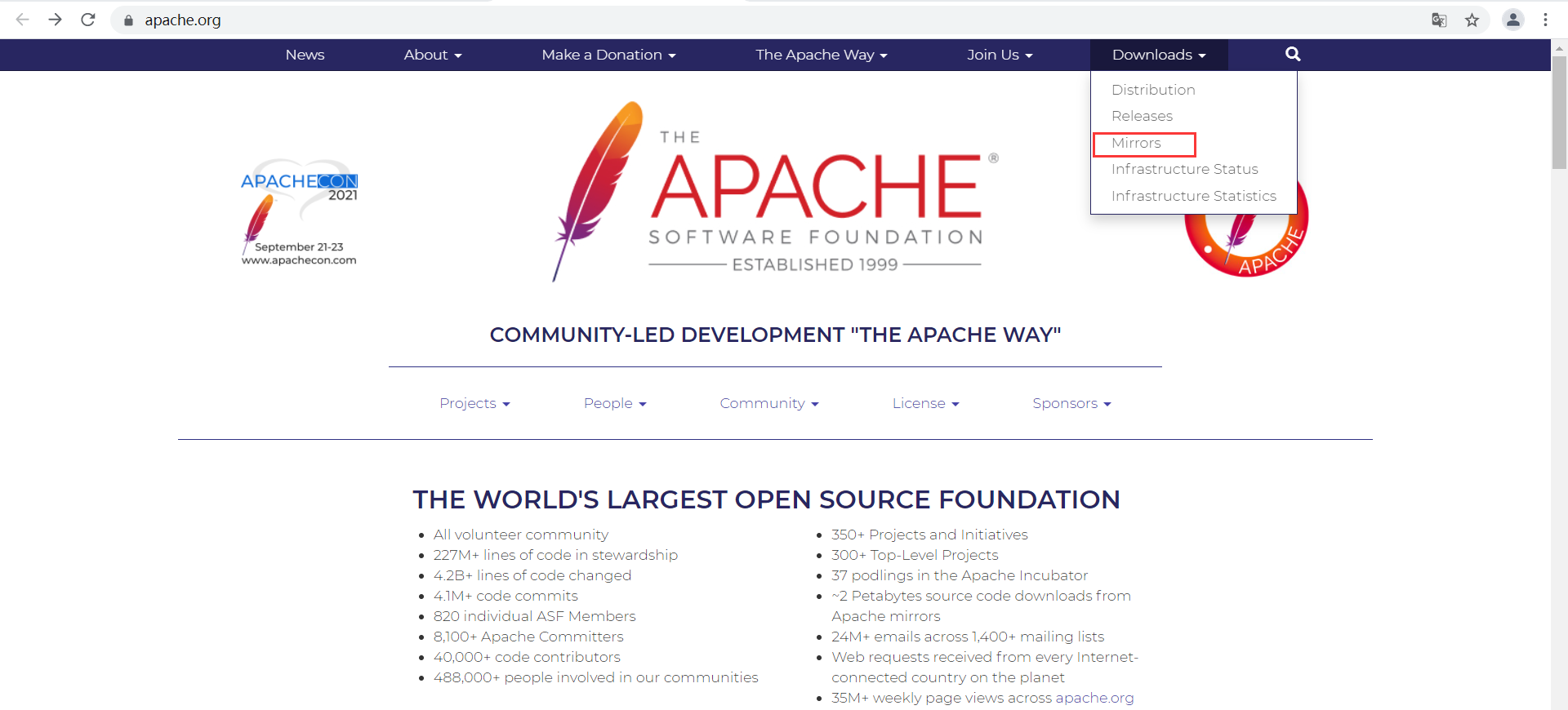Expand the Make a Donation dropdown

click(608, 55)
